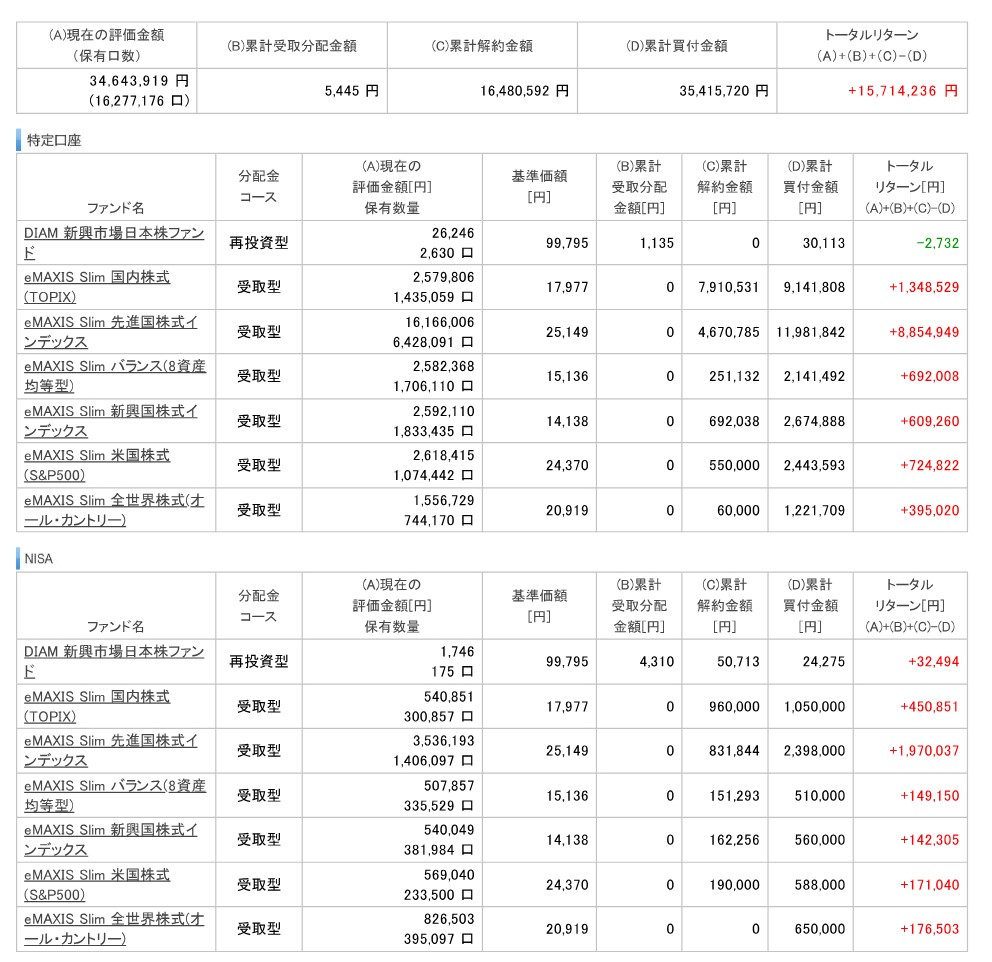The image size is (992, 962).
Task: Open eMAXIS Slim 国内株式(TOPIX) link in NISA table
Action: [97, 706]
